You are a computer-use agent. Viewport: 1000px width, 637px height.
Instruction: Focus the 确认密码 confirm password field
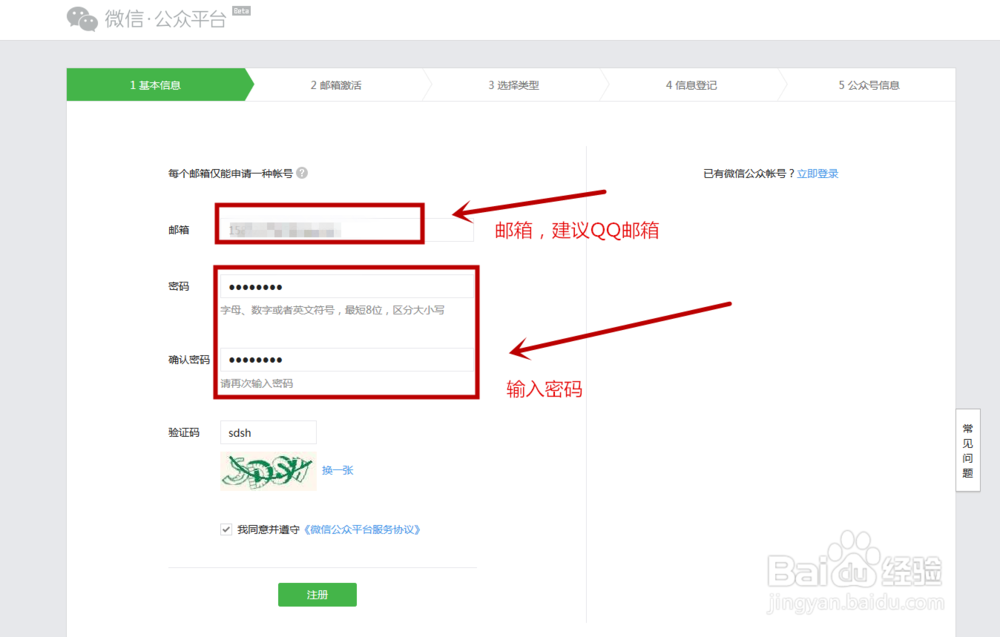[347, 360]
